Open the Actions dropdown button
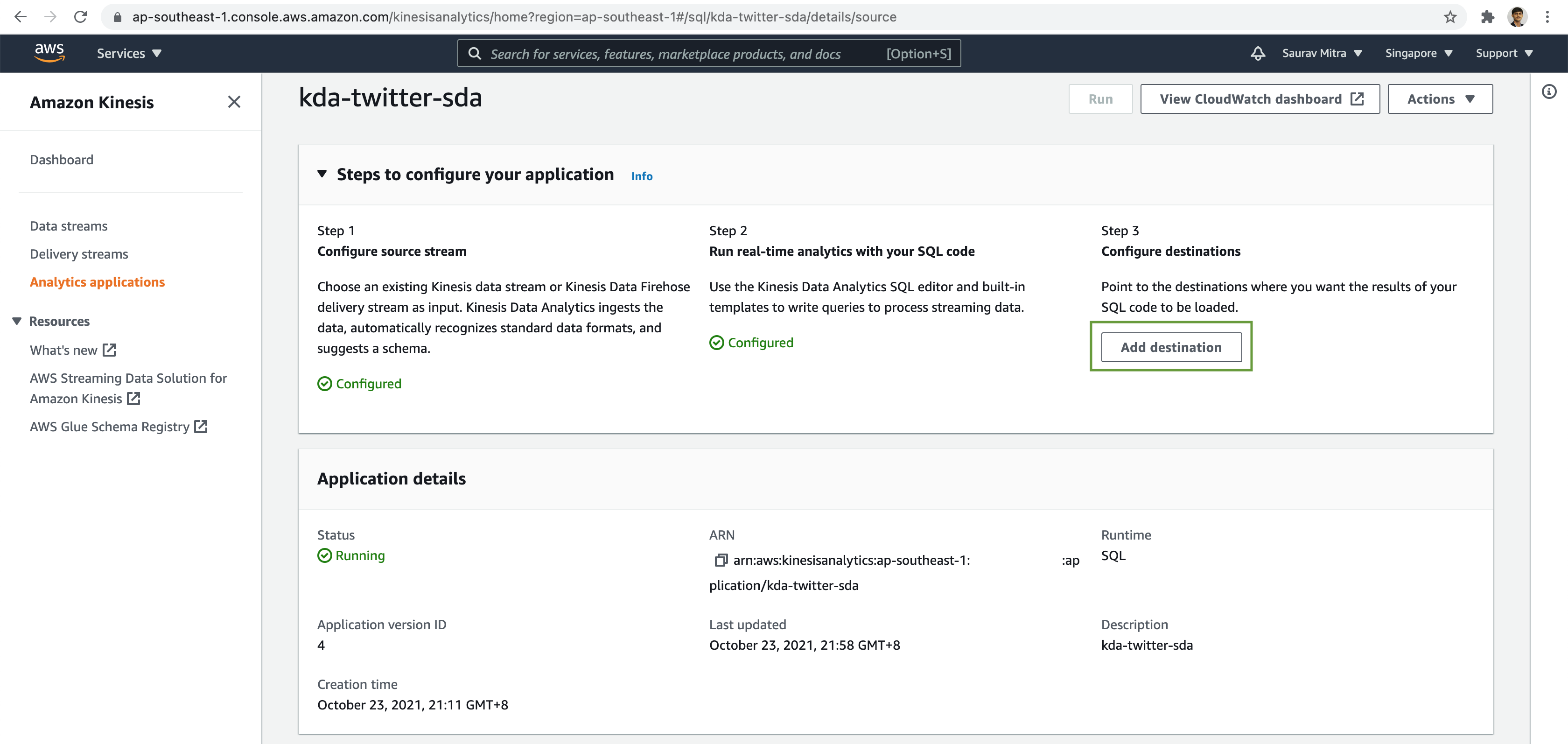1568x744 pixels. [1440, 99]
